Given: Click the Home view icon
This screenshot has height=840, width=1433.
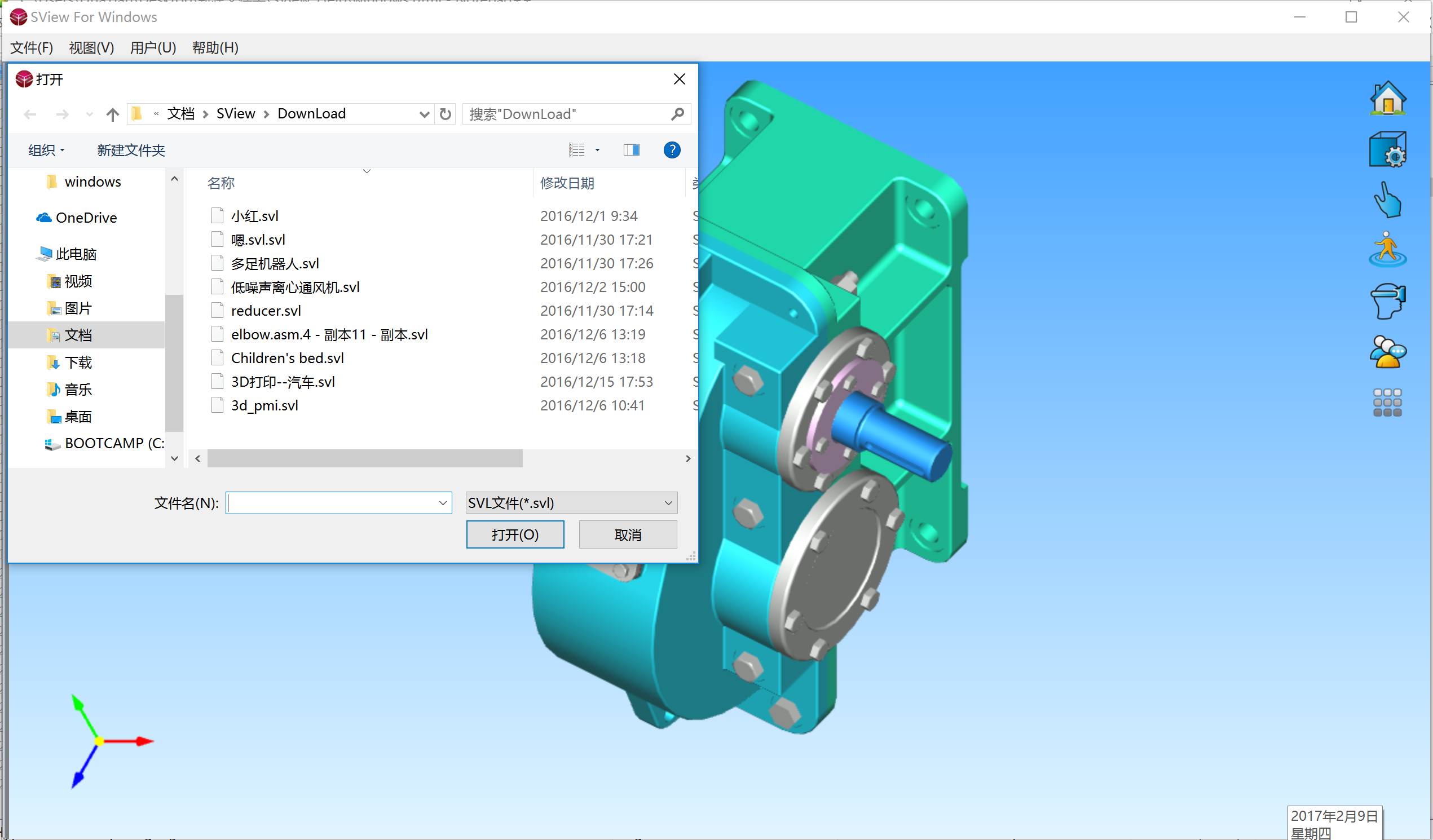Looking at the screenshot, I should (x=1387, y=98).
